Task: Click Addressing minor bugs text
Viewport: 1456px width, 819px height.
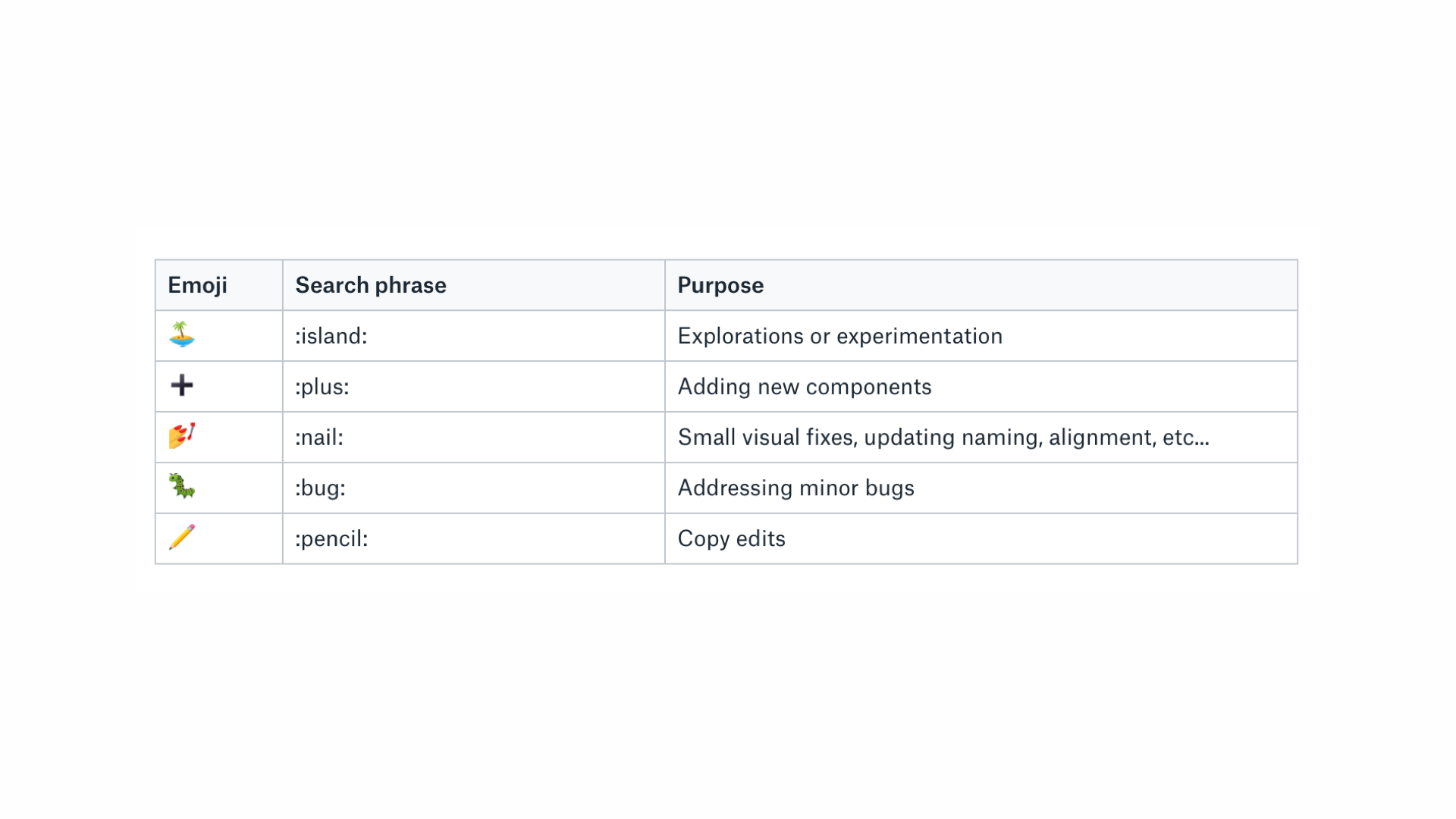Action: point(795,488)
